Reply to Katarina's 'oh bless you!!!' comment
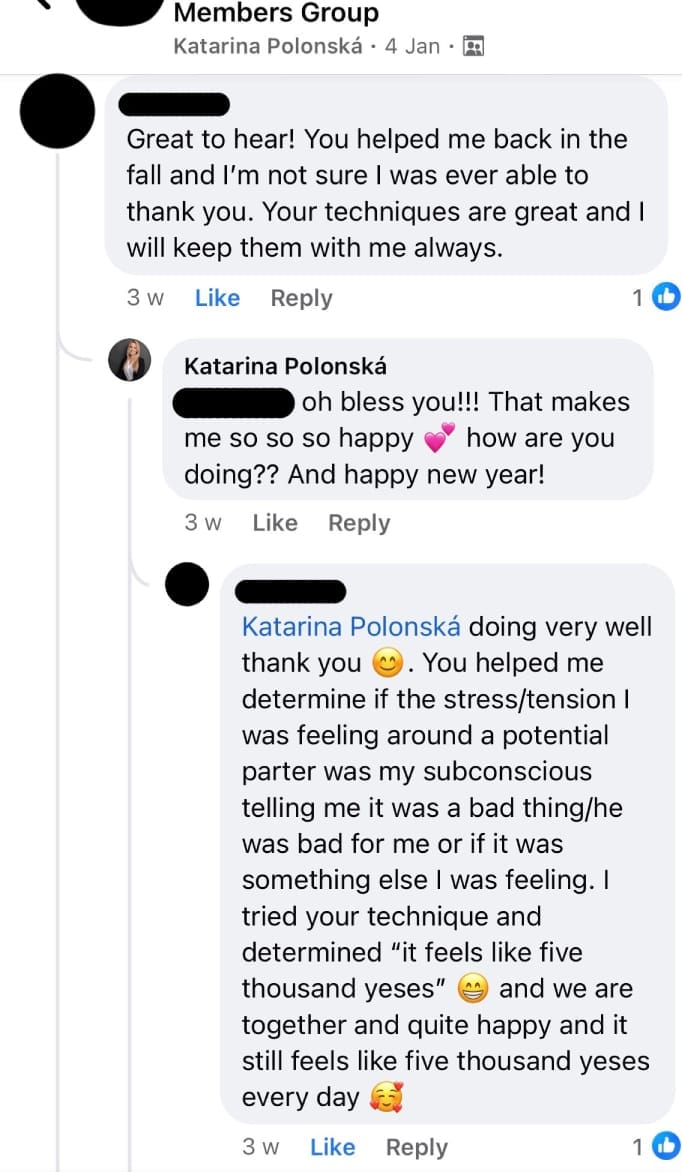 tap(359, 523)
